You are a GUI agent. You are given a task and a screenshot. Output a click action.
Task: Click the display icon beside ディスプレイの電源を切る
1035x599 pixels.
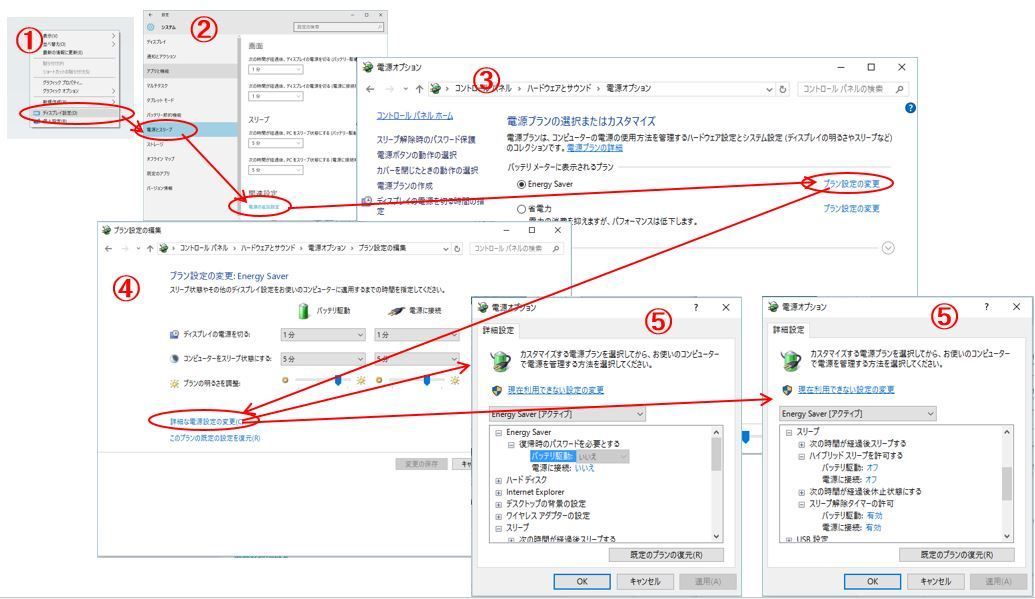(x=173, y=334)
